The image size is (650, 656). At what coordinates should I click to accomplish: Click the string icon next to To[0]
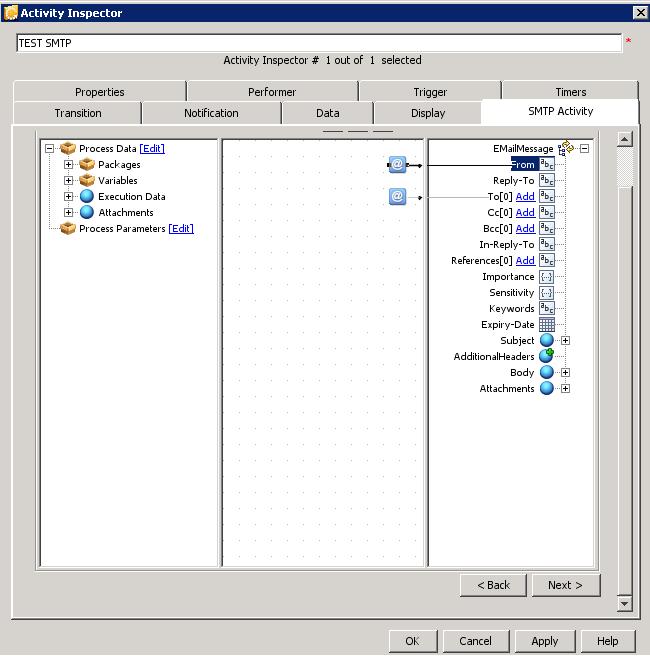(547, 196)
